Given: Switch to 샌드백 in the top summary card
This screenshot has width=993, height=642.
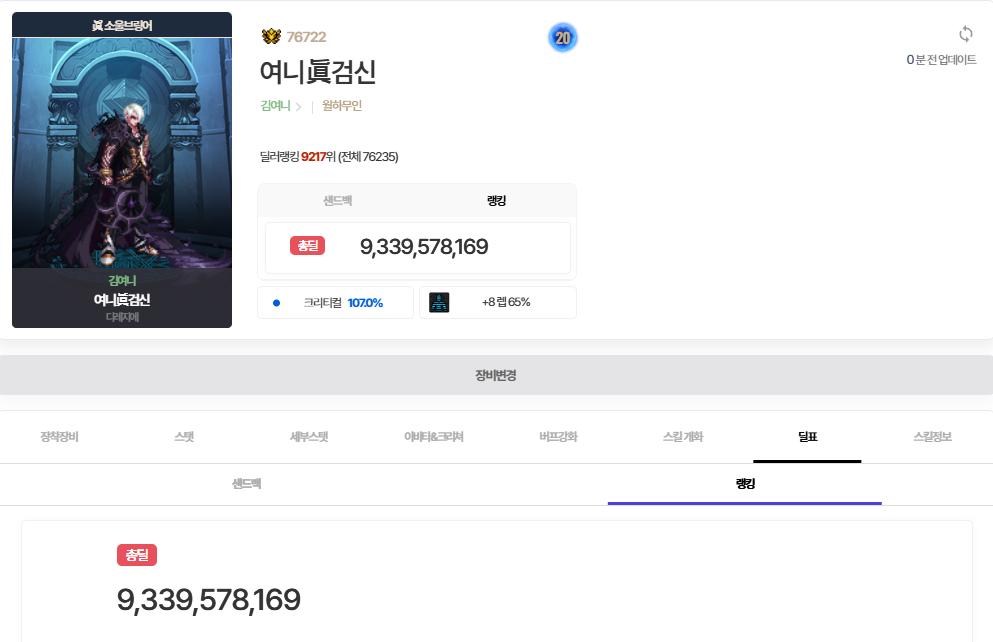Looking at the screenshot, I should pyautogui.click(x=337, y=201).
